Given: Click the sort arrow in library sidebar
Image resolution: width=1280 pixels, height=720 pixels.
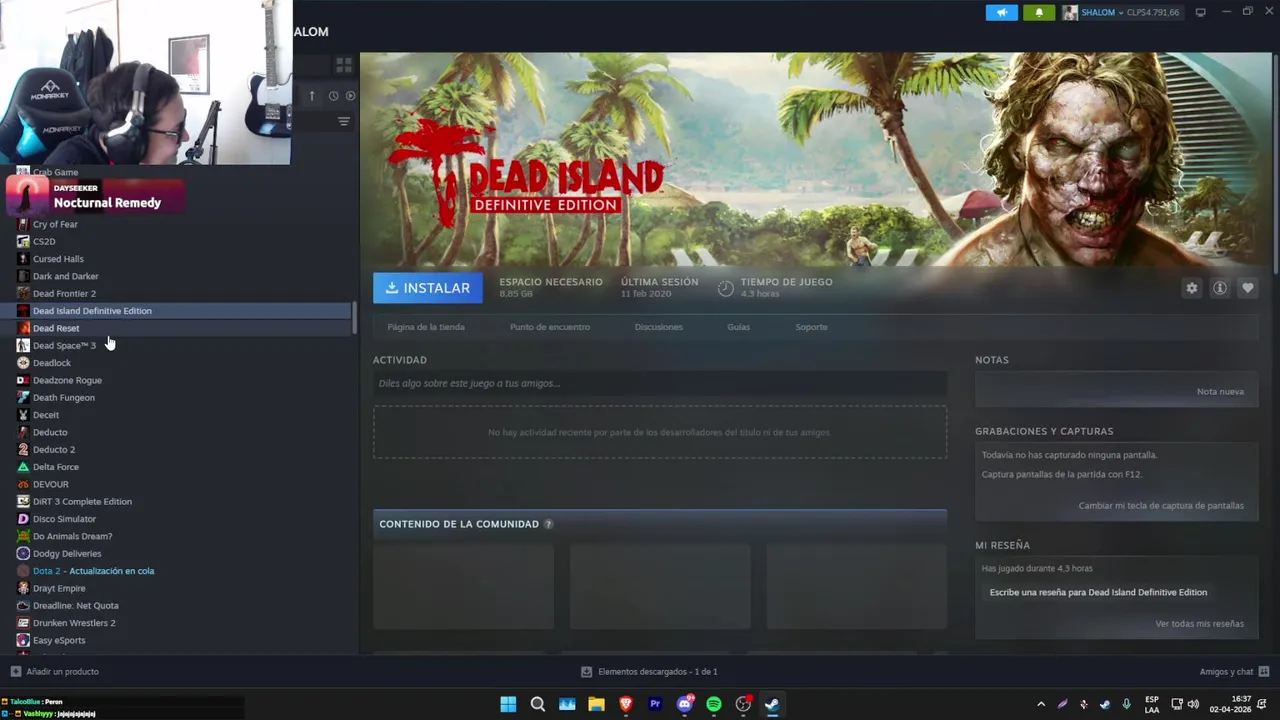Looking at the screenshot, I should pyautogui.click(x=312, y=96).
